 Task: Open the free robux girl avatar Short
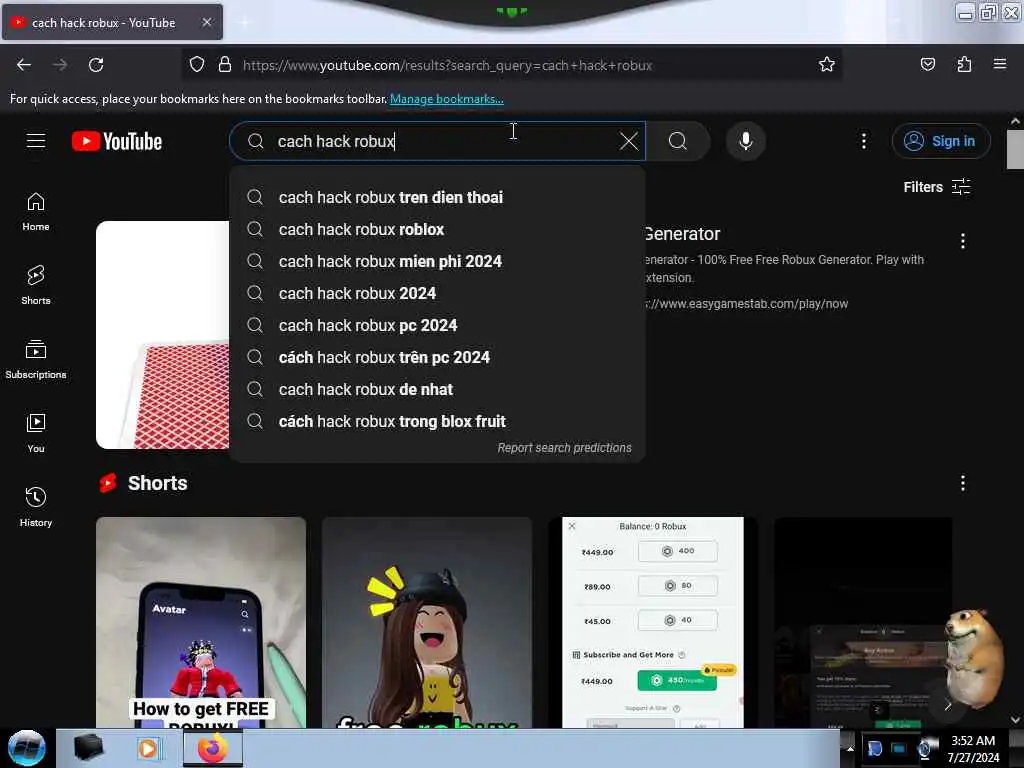pyautogui.click(x=426, y=622)
